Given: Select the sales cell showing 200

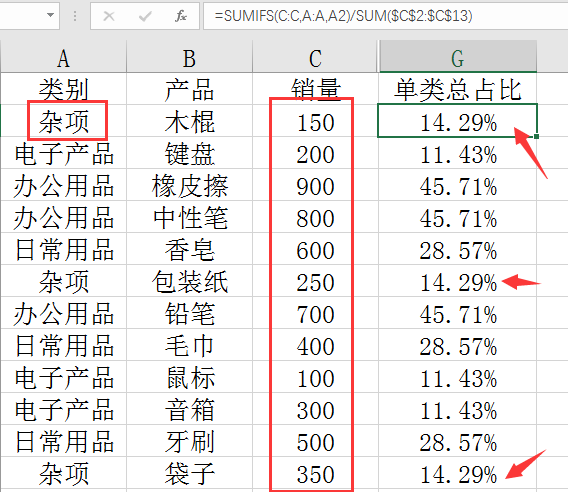Looking at the screenshot, I should click(315, 153).
